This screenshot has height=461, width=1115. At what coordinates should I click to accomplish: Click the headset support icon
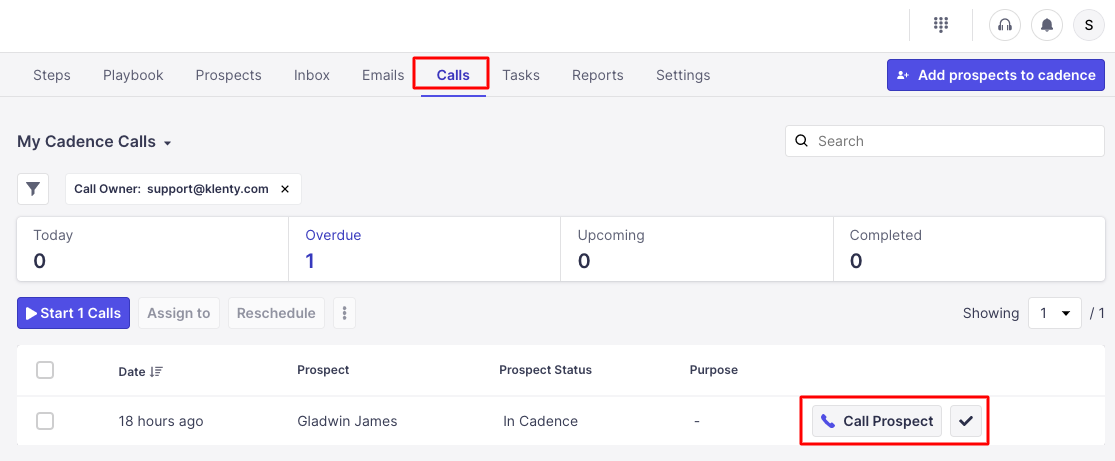pyautogui.click(x=1005, y=25)
